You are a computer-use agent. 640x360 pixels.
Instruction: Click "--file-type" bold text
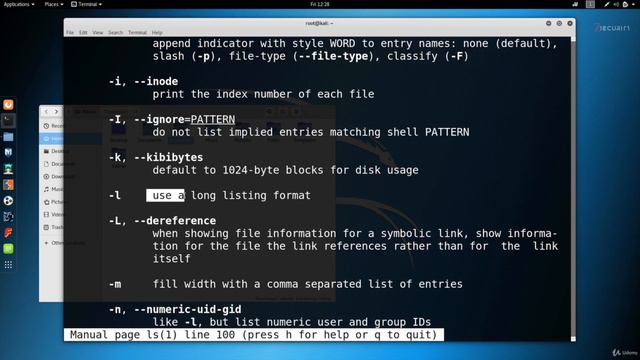pos(333,56)
